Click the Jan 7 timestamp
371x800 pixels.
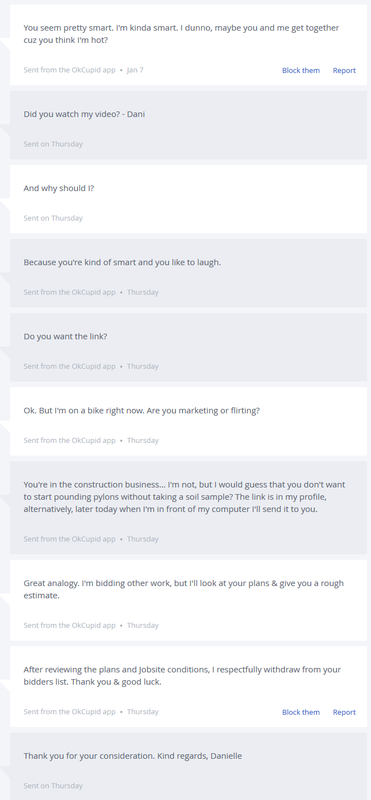point(135,70)
